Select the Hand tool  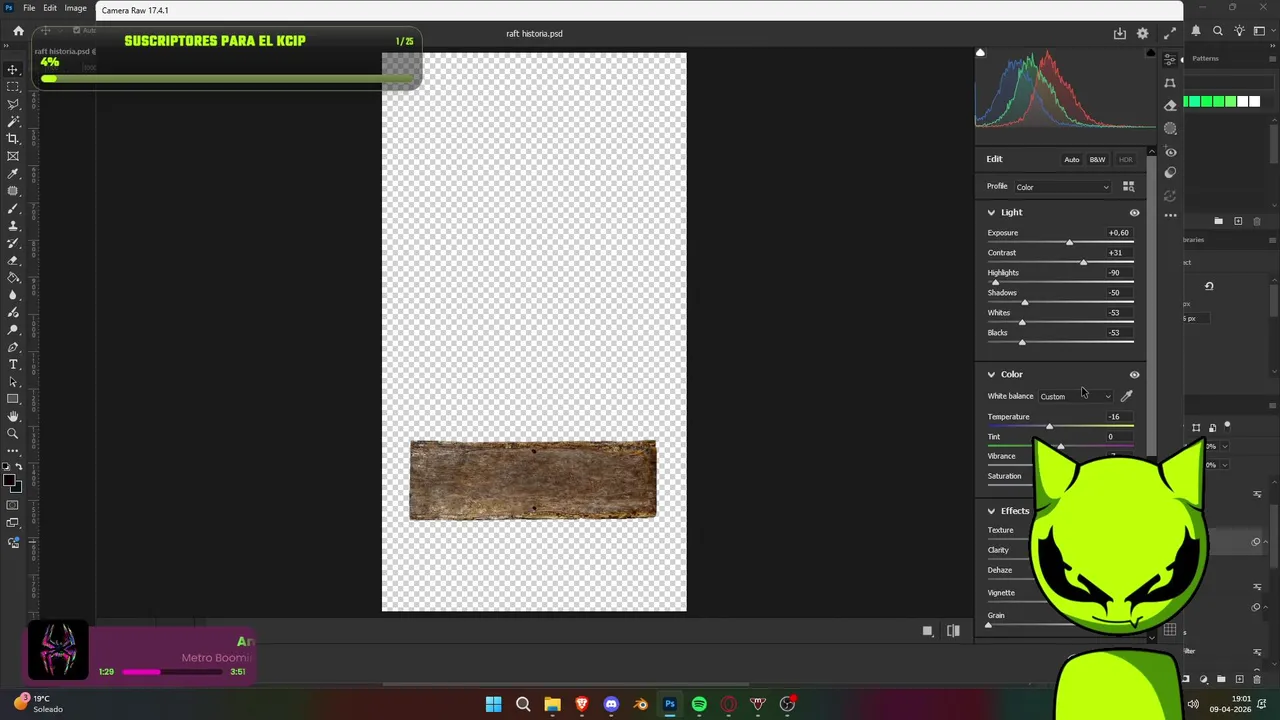13,416
